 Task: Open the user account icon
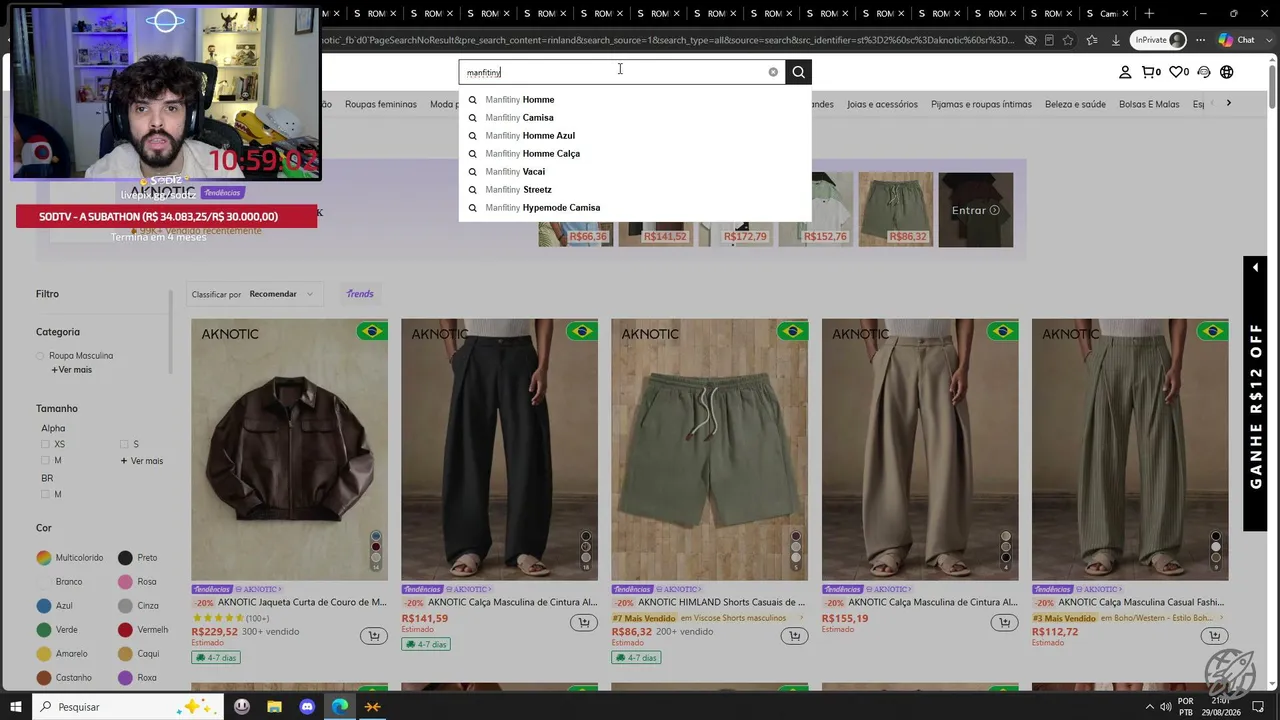coord(1125,72)
